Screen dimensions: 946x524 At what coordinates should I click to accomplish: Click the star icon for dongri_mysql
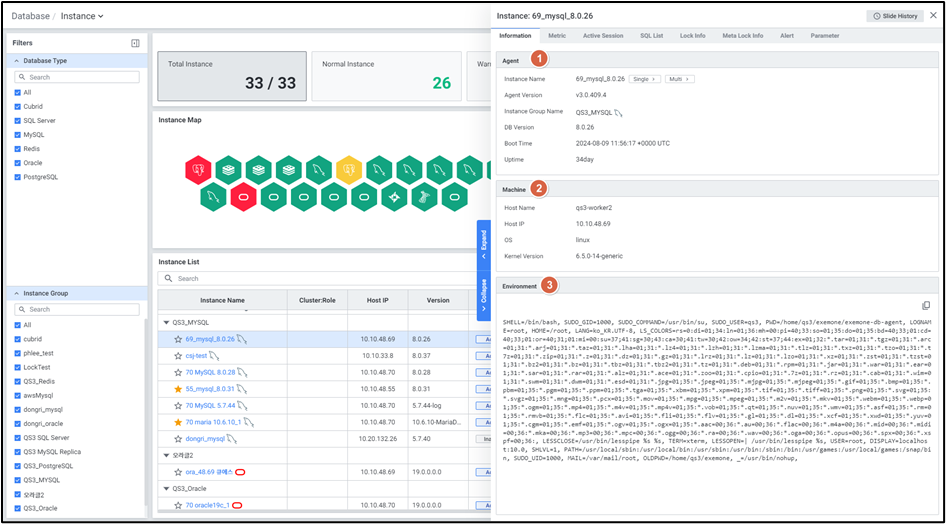click(179, 438)
